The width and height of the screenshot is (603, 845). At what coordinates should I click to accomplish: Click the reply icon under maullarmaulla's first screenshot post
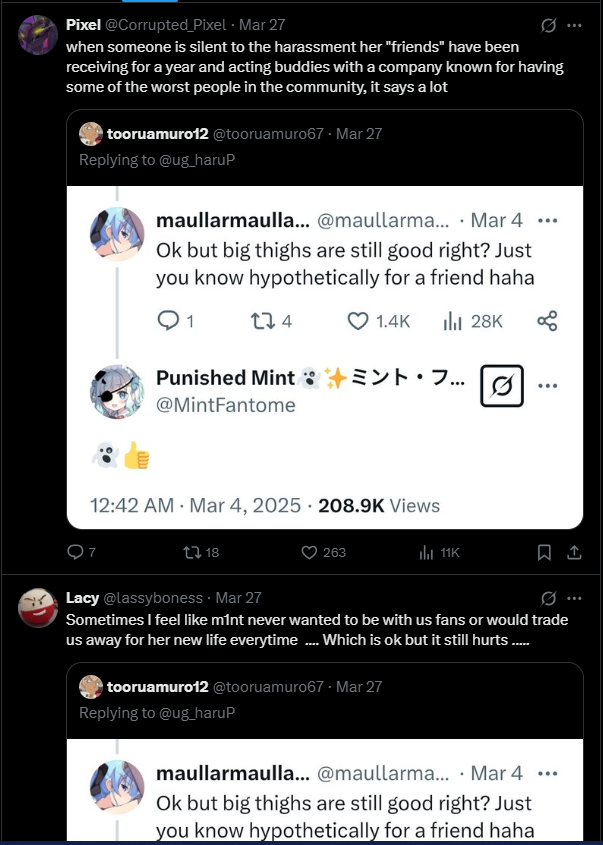click(x=168, y=321)
